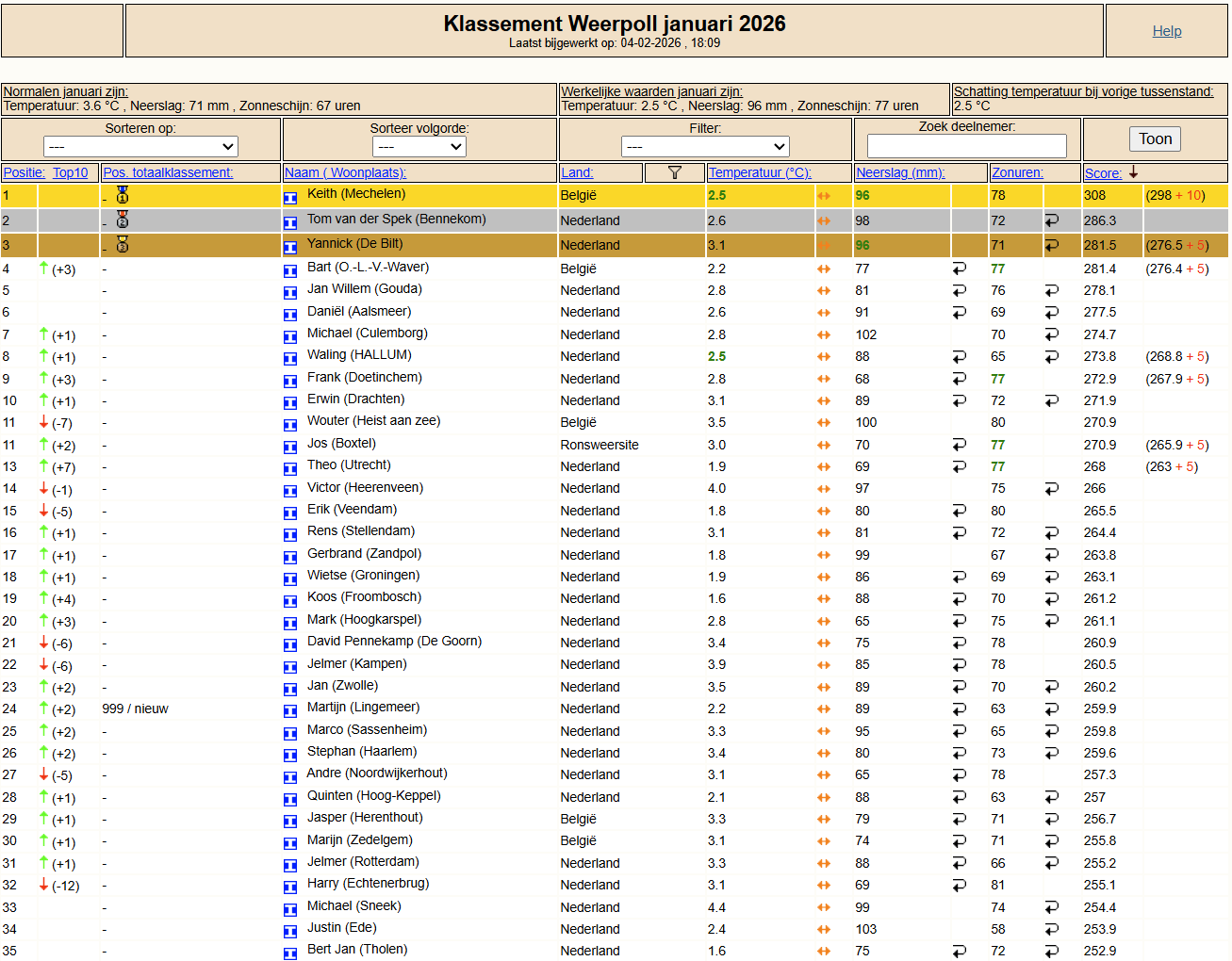Click the return-arrow icon beside Yannick's Zonuren value
This screenshot has width=1232, height=961.
pos(1051,245)
